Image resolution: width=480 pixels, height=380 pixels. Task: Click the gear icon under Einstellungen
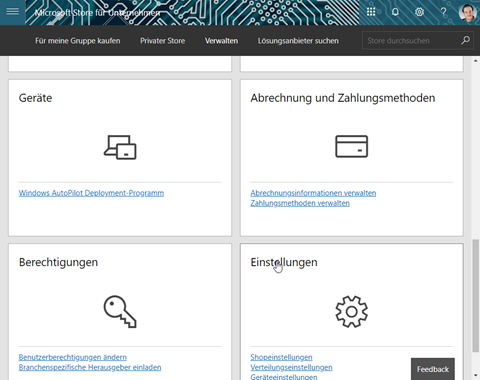352,312
